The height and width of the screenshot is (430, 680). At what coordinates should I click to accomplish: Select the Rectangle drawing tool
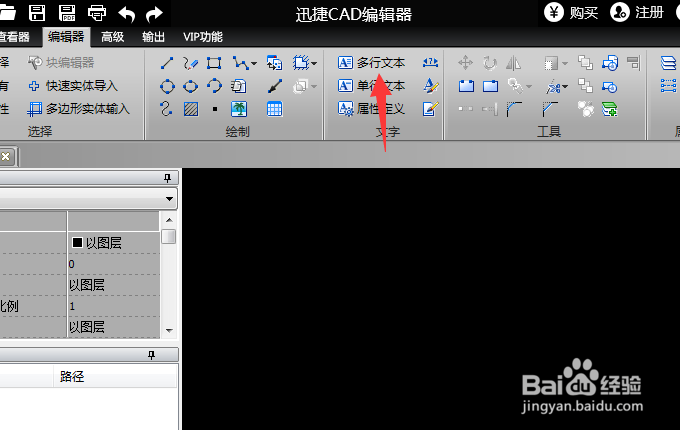point(214,63)
